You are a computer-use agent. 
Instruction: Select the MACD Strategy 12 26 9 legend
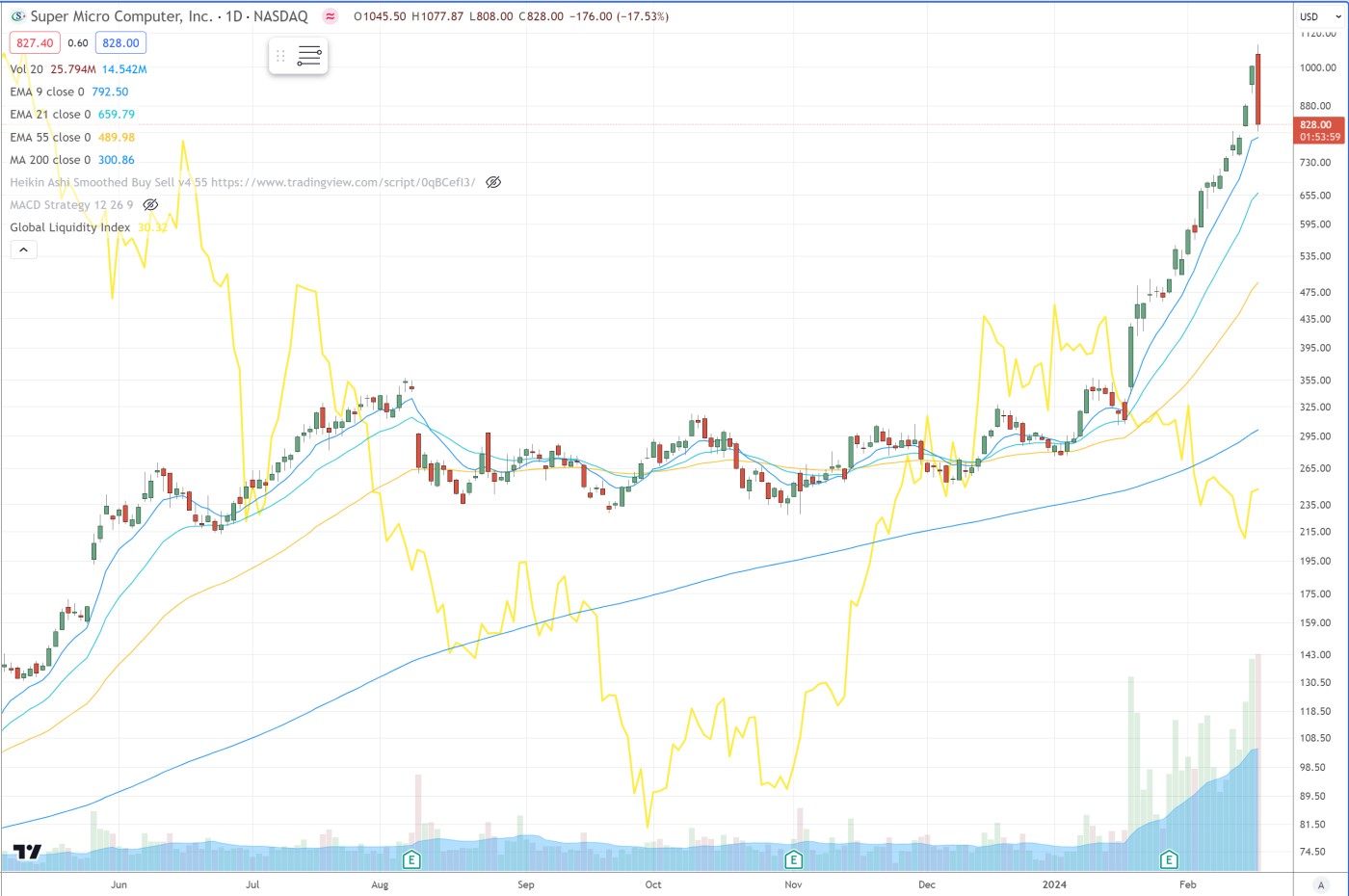point(71,204)
